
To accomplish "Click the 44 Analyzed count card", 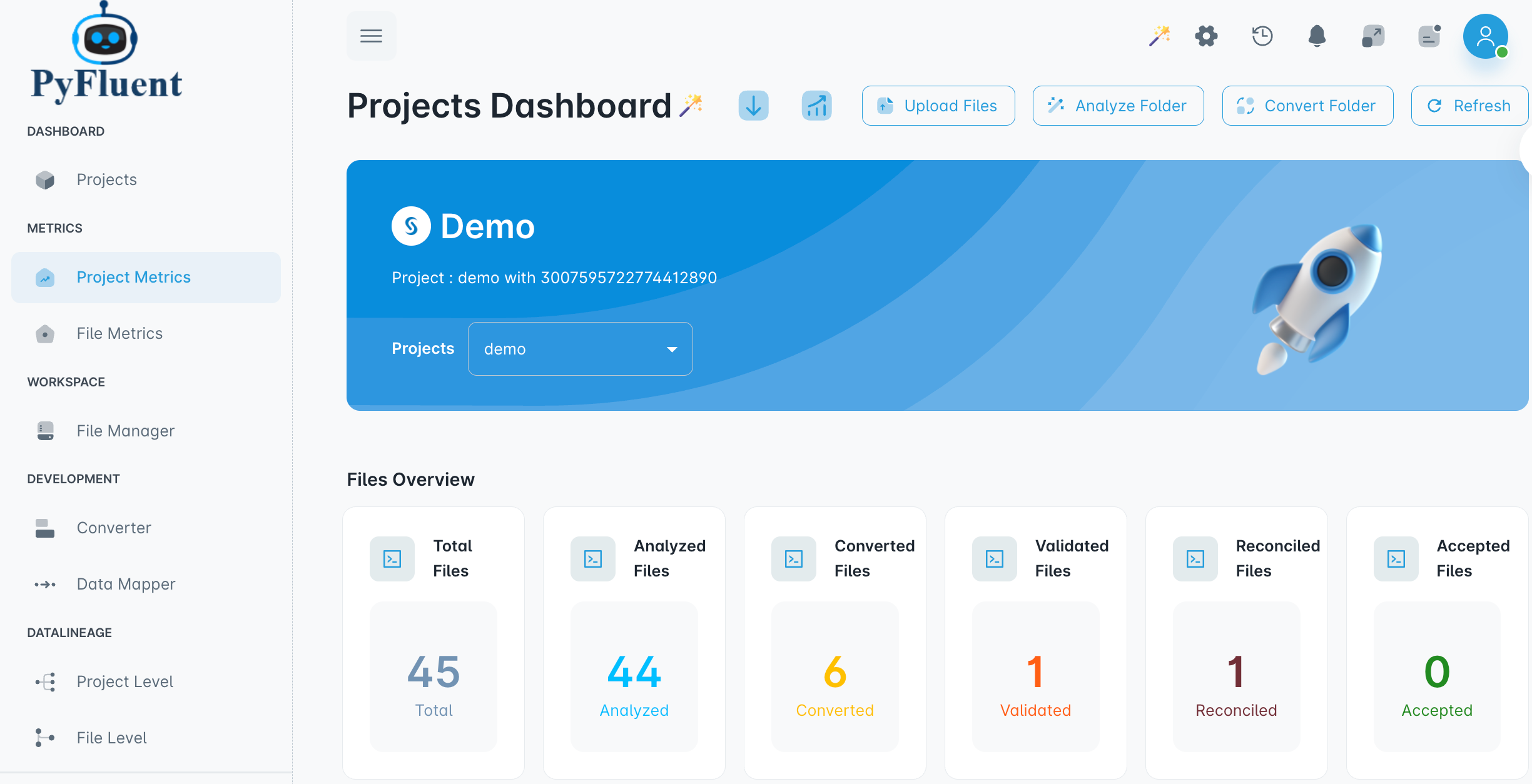I will coord(634,676).
